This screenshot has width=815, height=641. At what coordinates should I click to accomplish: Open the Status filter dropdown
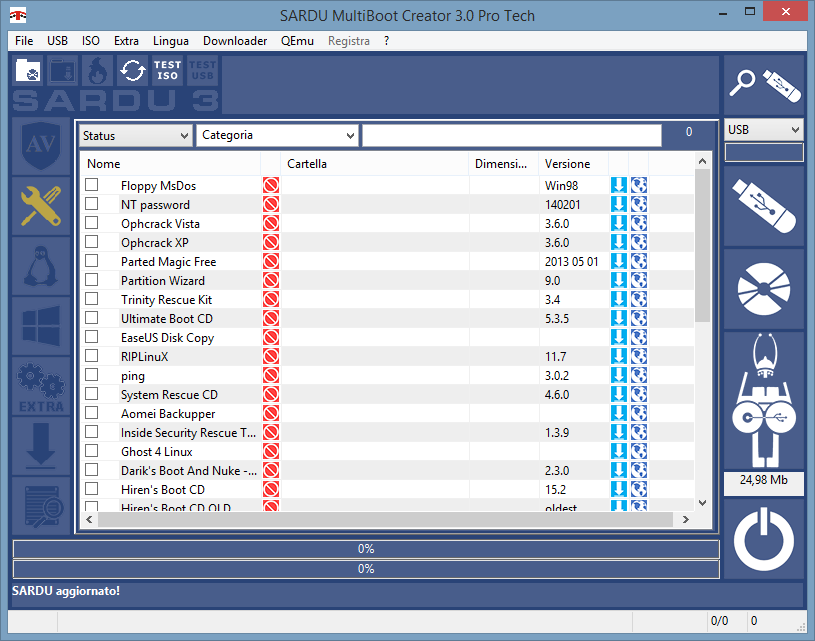[x=135, y=136]
